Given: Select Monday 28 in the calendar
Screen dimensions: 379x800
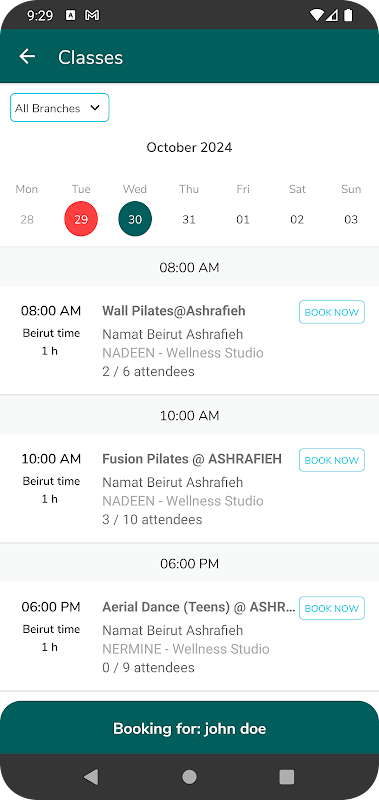Looking at the screenshot, I should [x=27, y=219].
